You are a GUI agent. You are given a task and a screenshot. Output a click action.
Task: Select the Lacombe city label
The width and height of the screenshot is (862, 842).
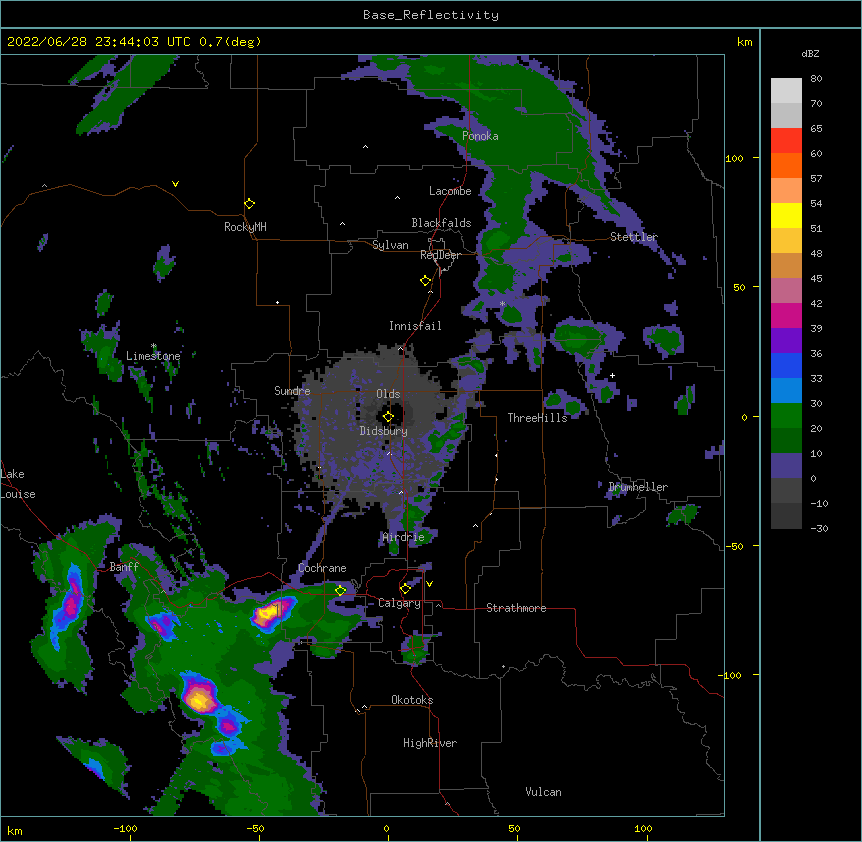pyautogui.click(x=450, y=191)
